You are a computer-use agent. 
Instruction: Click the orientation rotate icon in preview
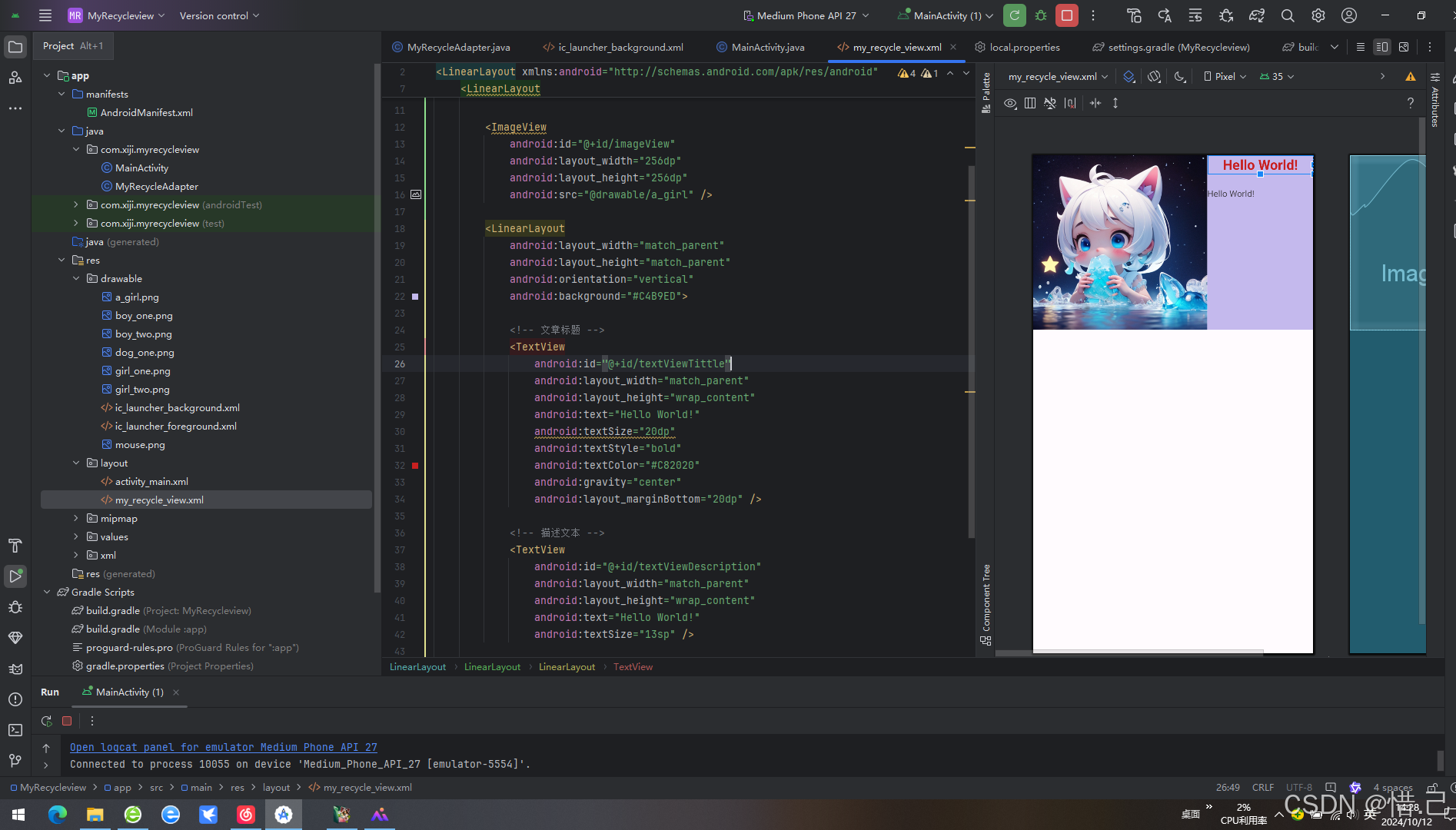point(1154,76)
